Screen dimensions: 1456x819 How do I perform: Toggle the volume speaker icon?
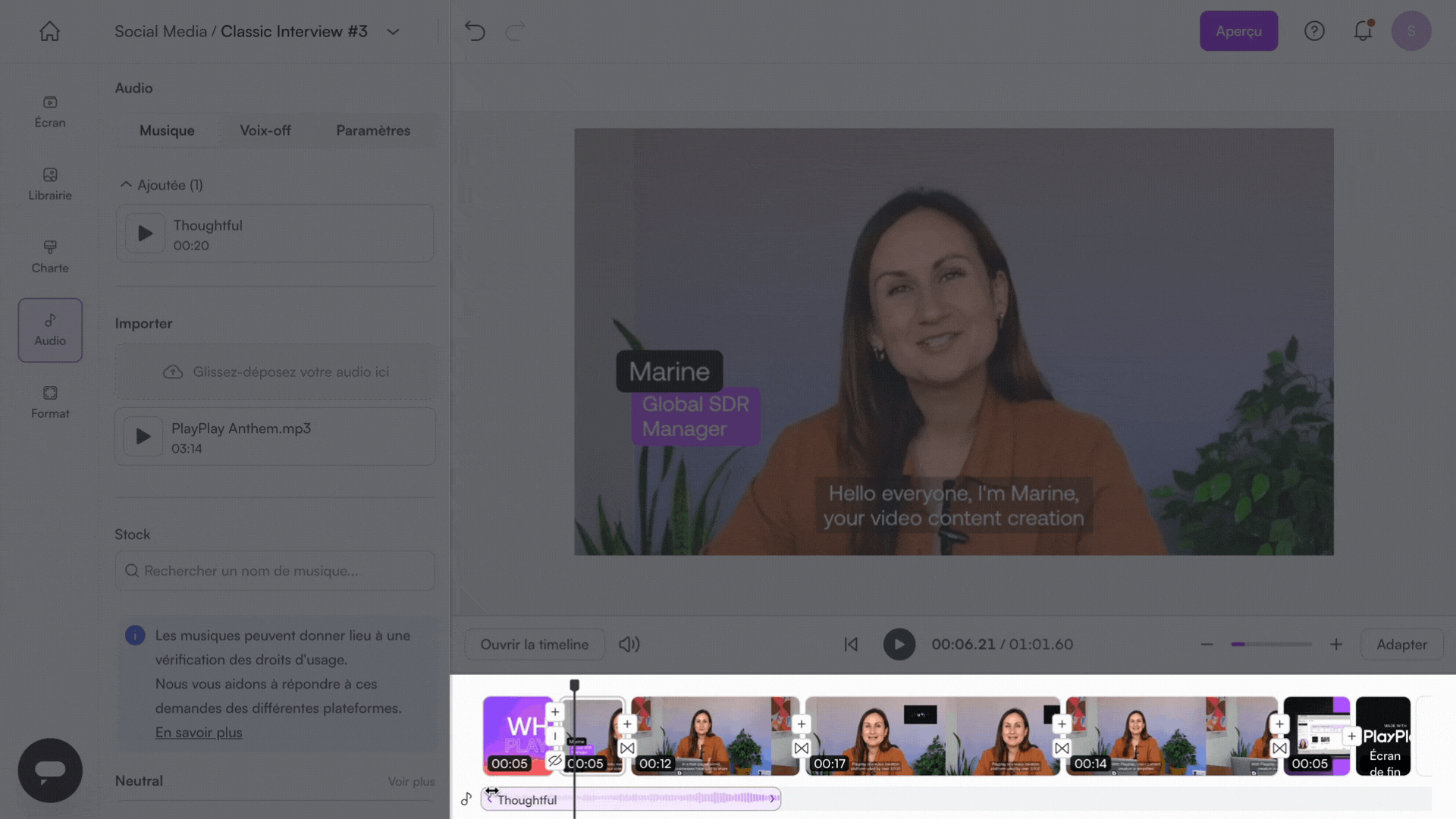[629, 644]
